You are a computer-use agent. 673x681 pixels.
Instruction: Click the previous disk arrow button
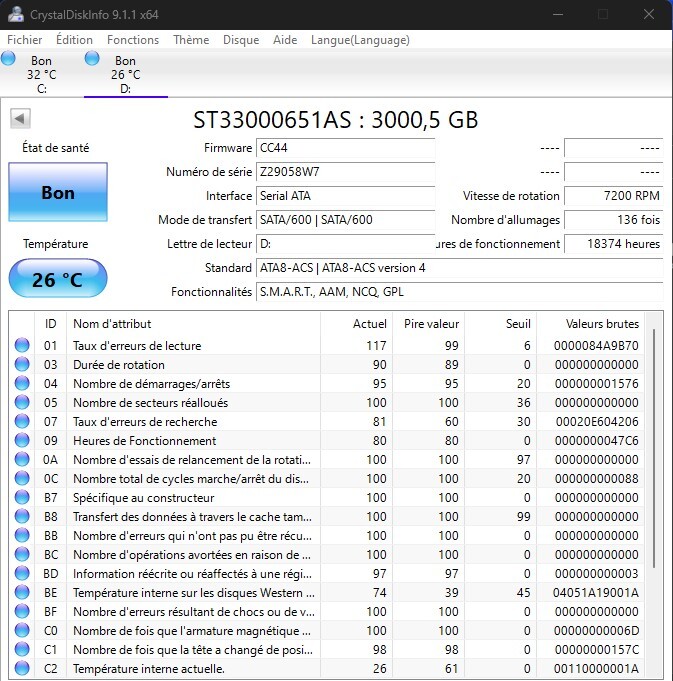click(x=19, y=119)
